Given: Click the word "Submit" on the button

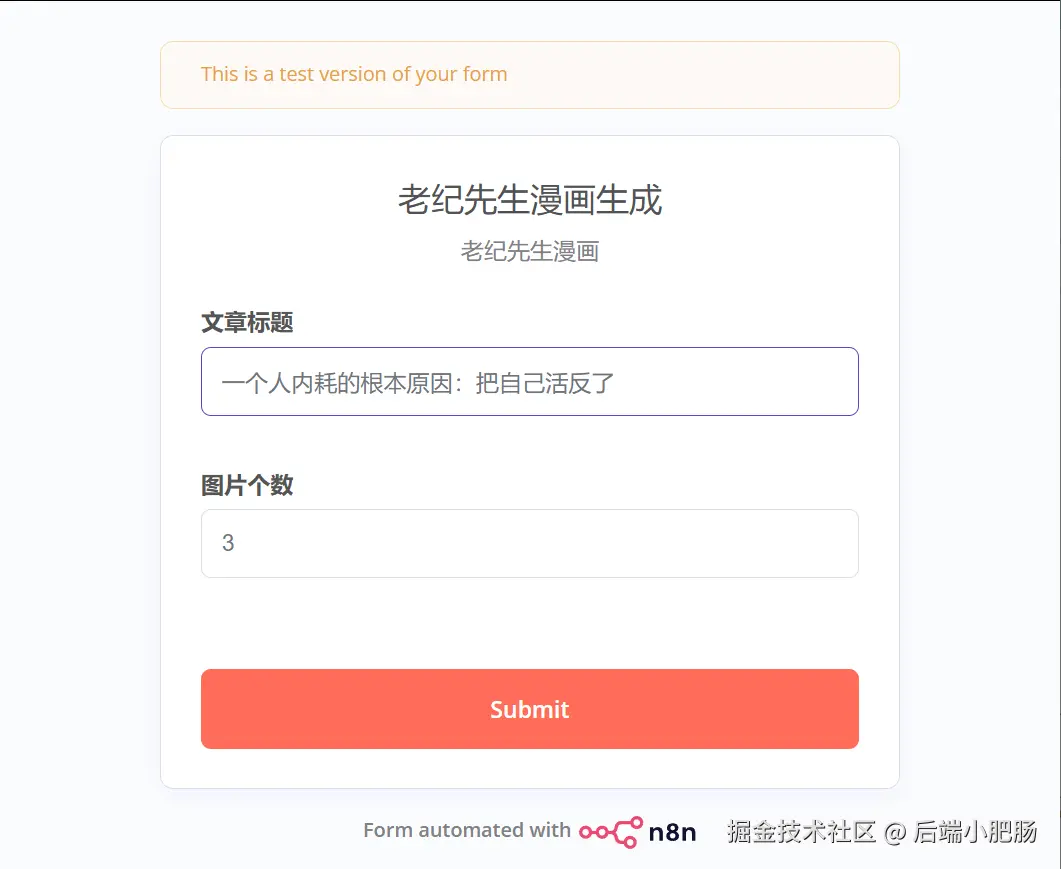Looking at the screenshot, I should point(529,709).
